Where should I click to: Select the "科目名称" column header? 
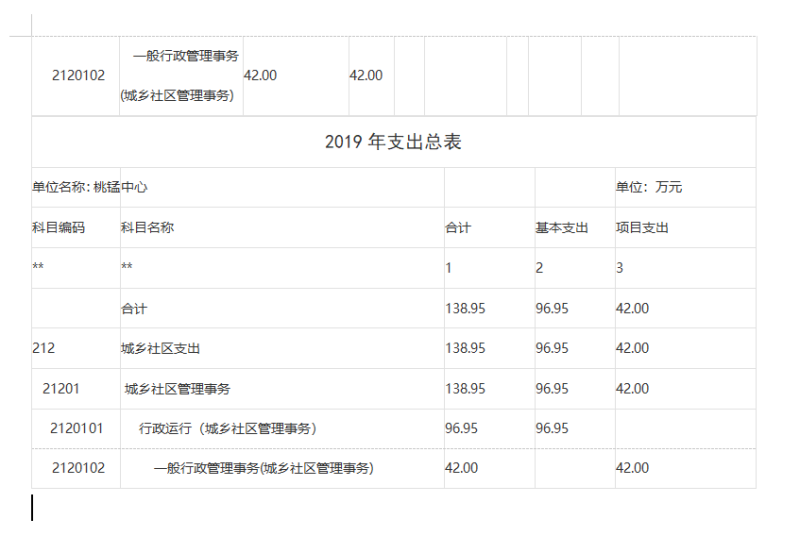(147, 228)
